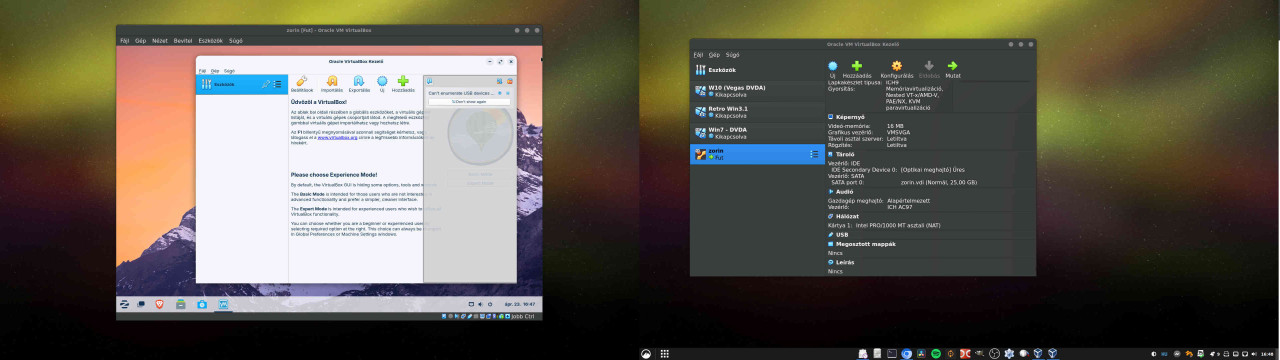
Task: Select W10 (Vegas DVDA) virtual machine
Action: (x=757, y=91)
